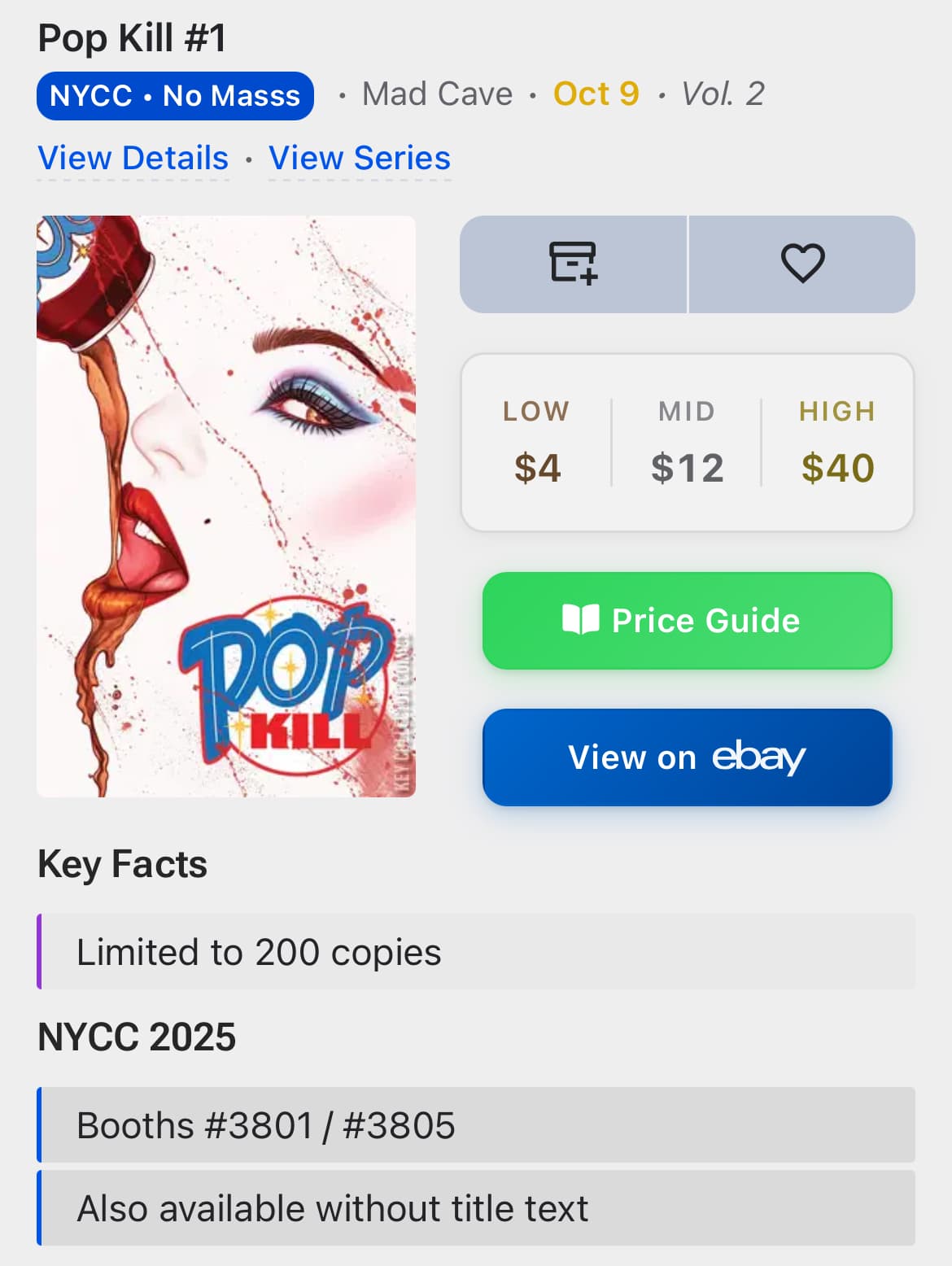Tap the Booths #3801 / #3805 row
The width and height of the screenshot is (952, 1266).
point(265,1125)
